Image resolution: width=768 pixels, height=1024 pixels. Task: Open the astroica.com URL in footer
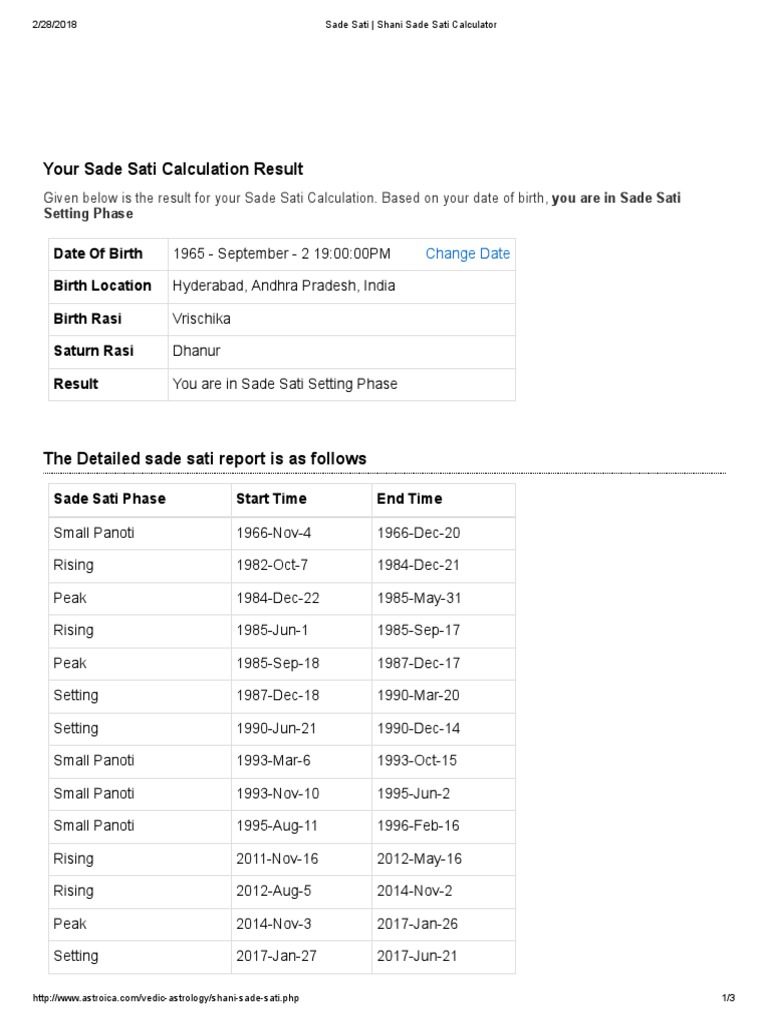point(166,997)
